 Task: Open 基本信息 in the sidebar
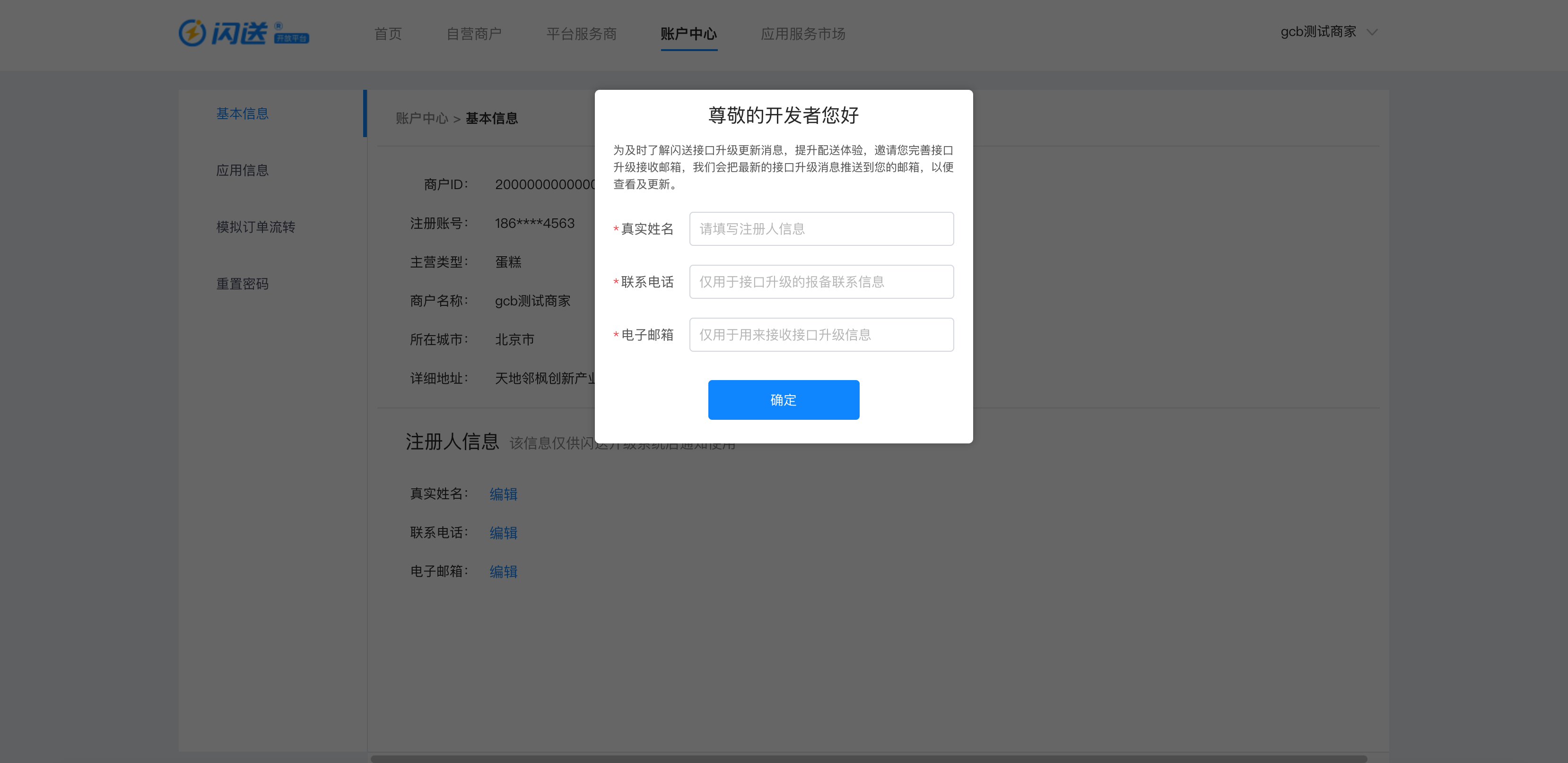point(242,113)
